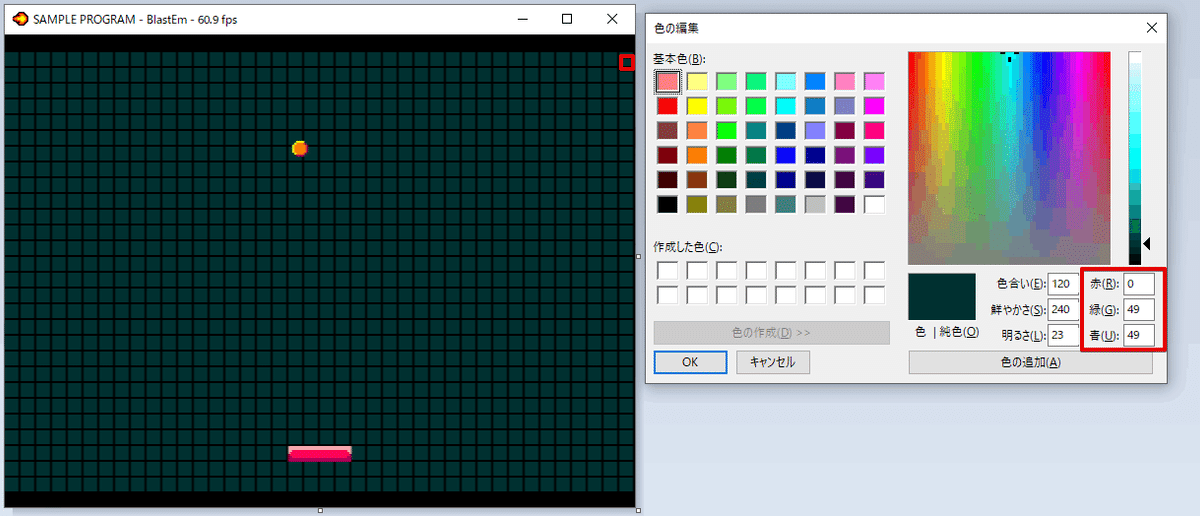Pick the bright yellow basic color swatch
The image size is (1200, 516).
(x=697, y=105)
